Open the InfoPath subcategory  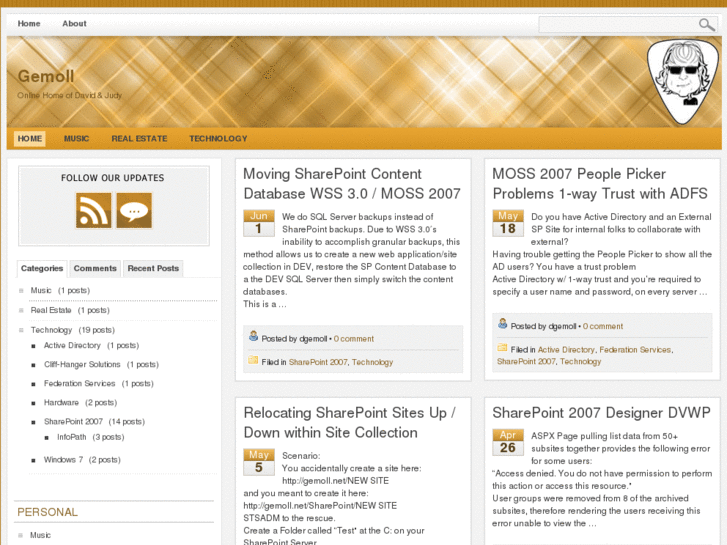tap(71, 437)
